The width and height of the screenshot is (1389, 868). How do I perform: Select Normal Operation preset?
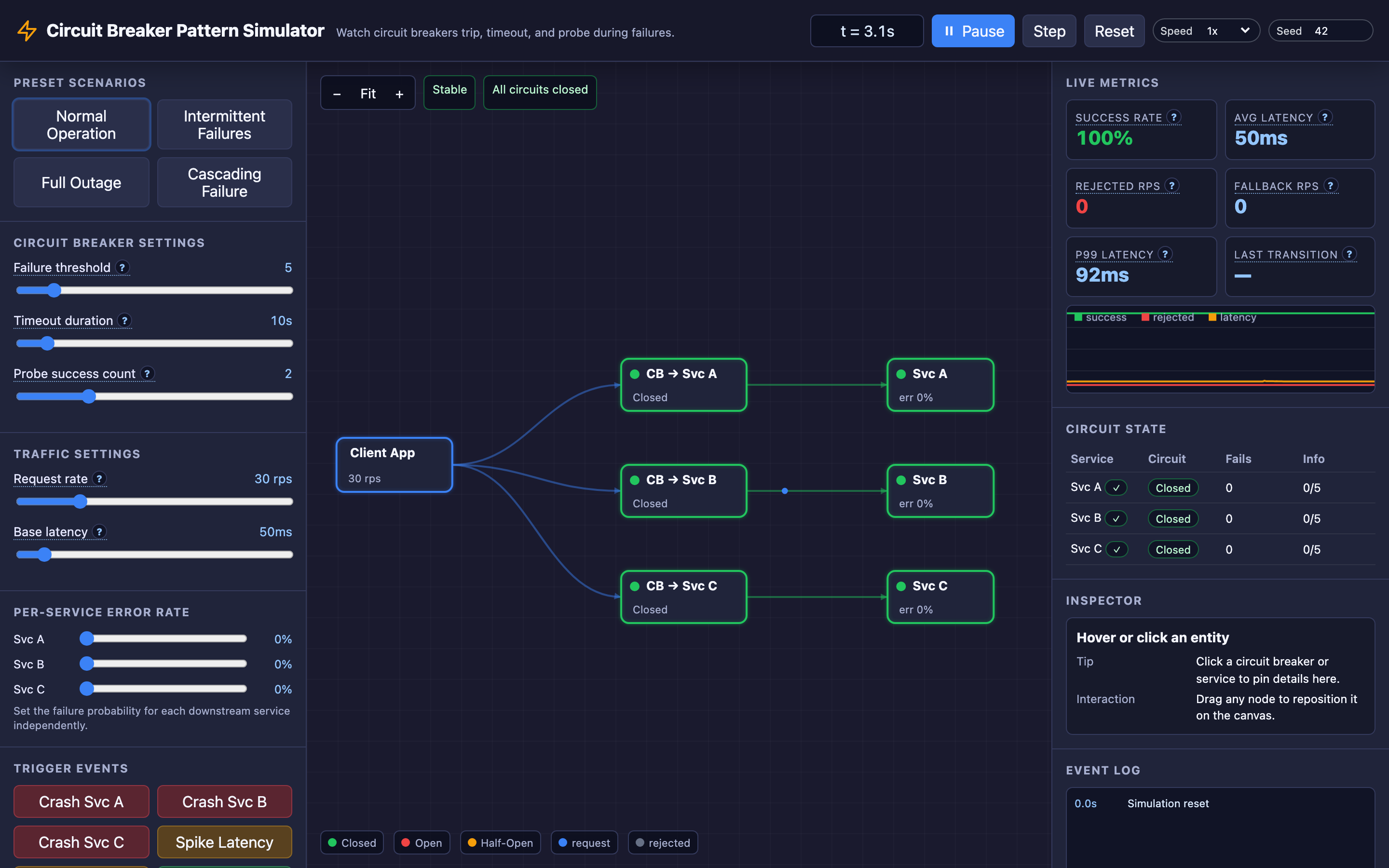pos(82,124)
